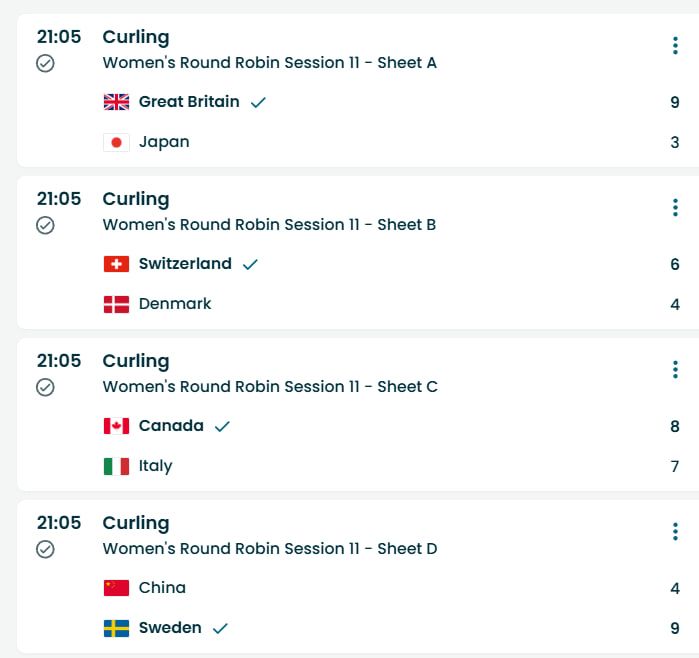The image size is (699, 658).
Task: Click the Canada flag icon
Action: [116, 426]
